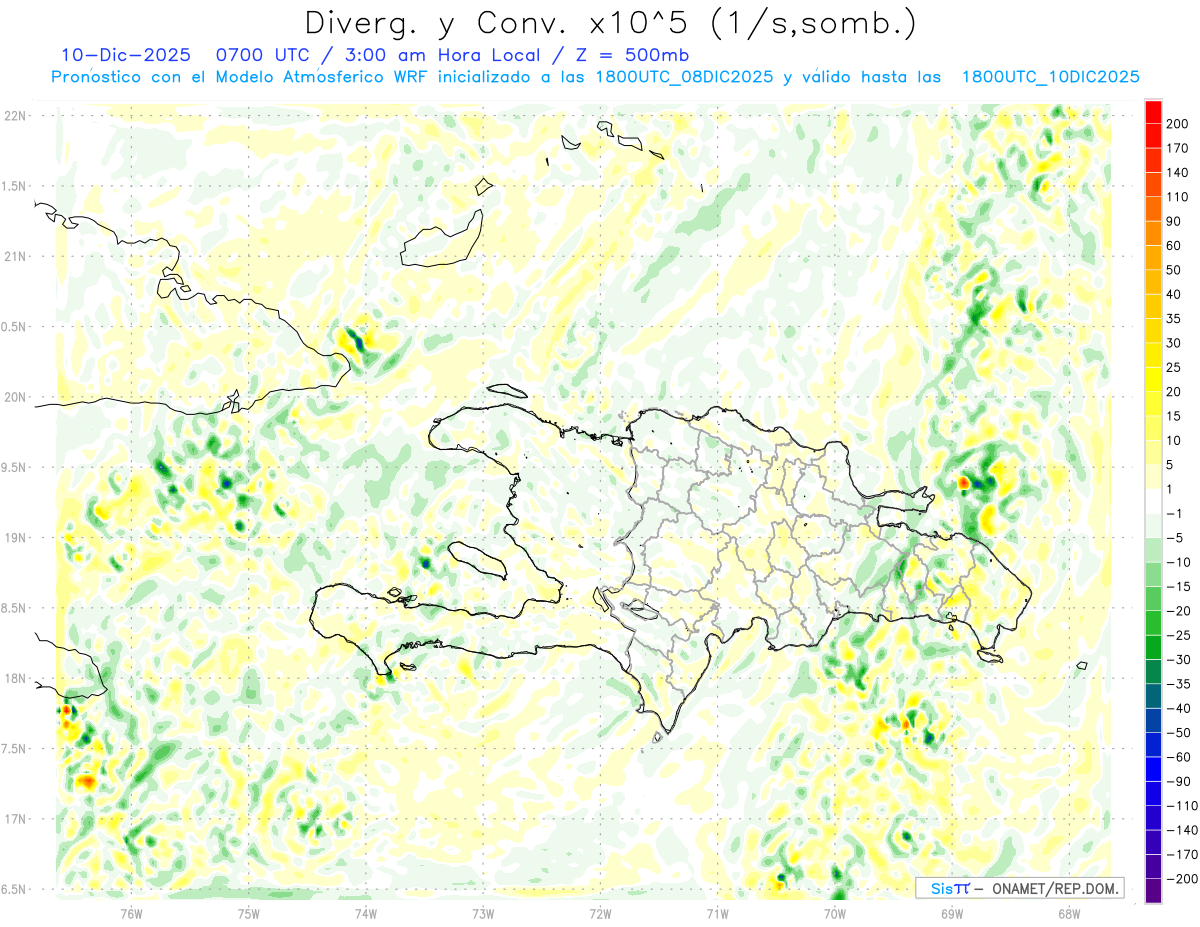Click the colorbar value '-5' label
This screenshot has height=927, width=1200.
point(1175,538)
